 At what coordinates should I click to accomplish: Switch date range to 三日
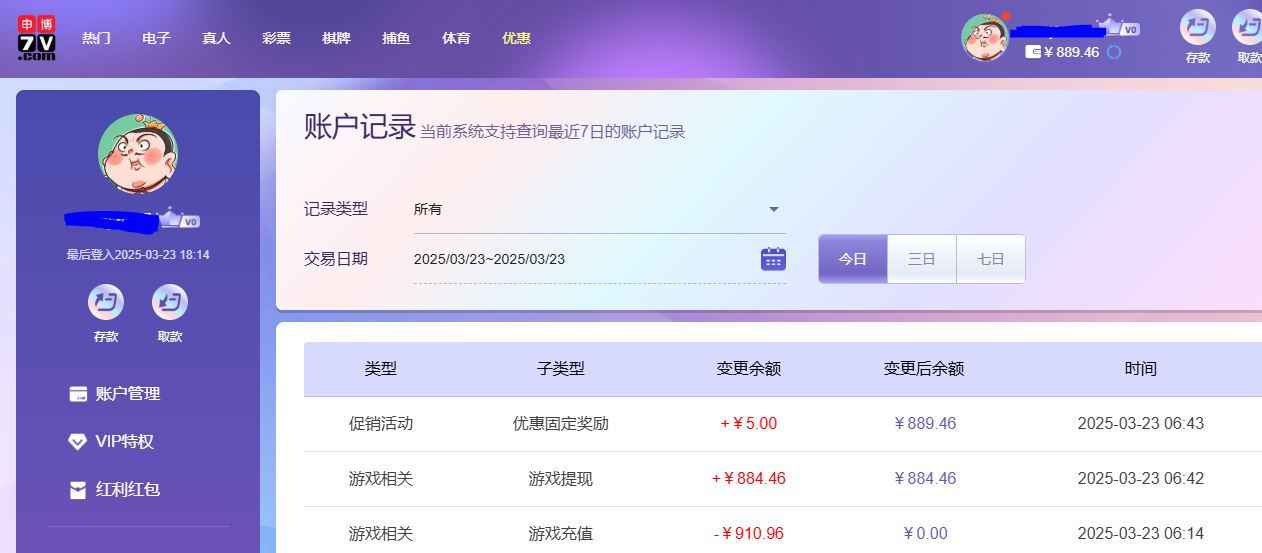[x=921, y=259]
